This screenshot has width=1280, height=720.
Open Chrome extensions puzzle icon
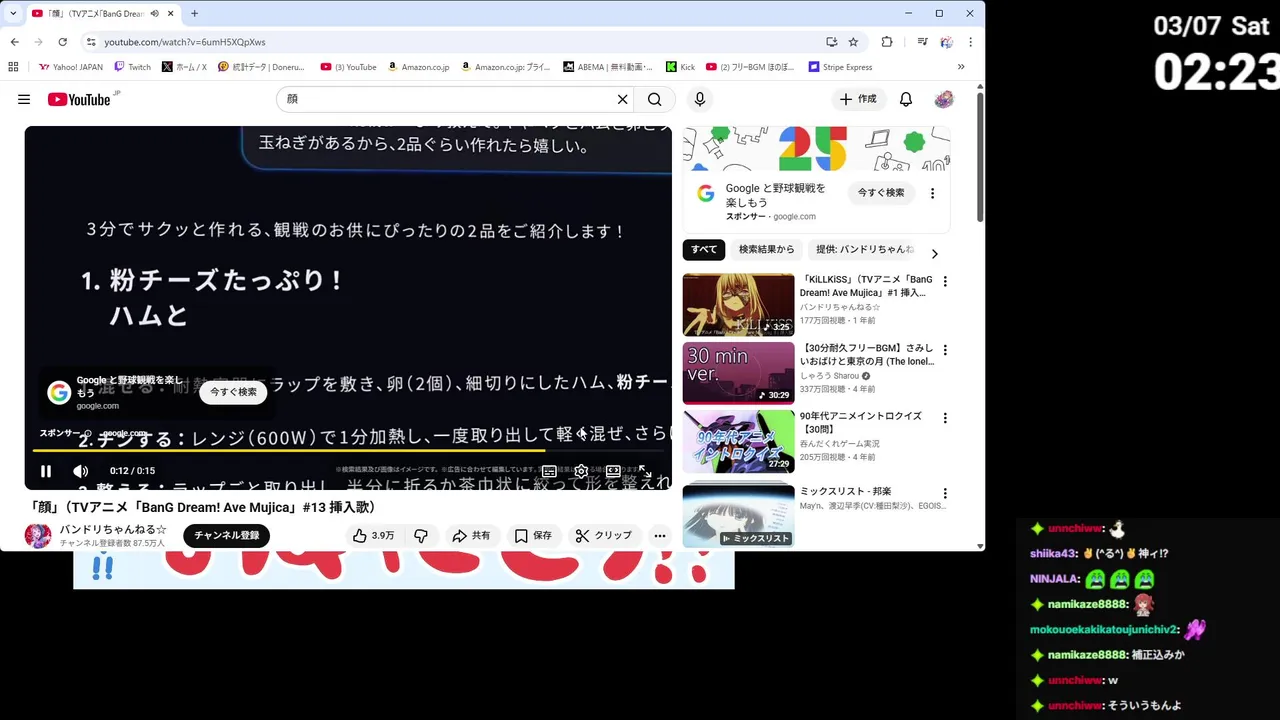coord(887,42)
